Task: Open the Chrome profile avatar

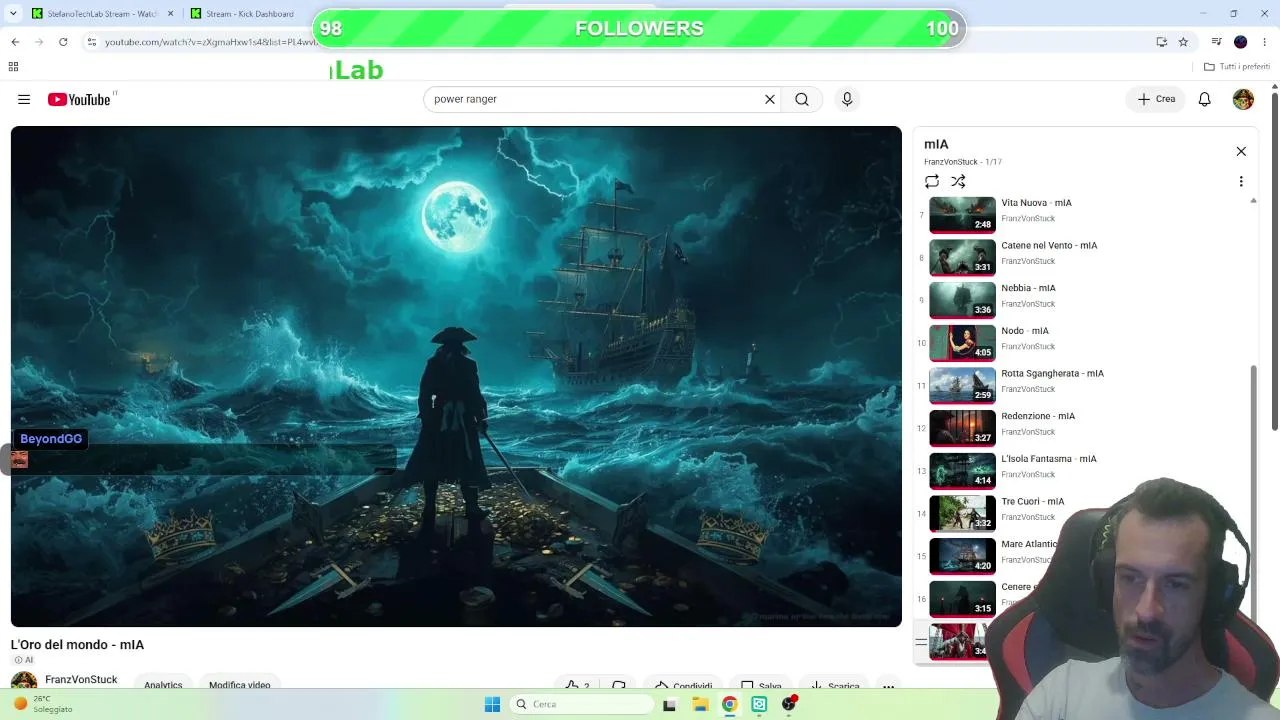Action: tap(1241, 42)
